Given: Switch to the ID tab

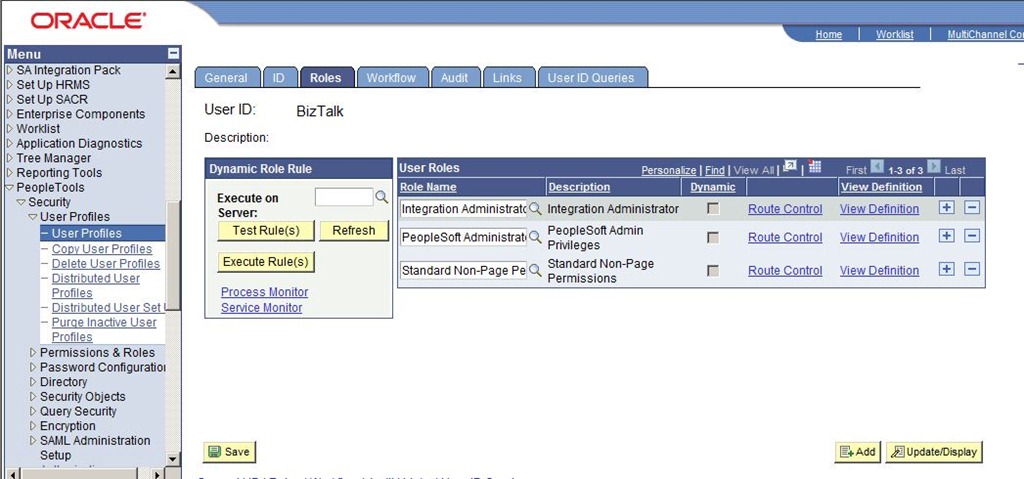Looking at the screenshot, I should pos(280,77).
